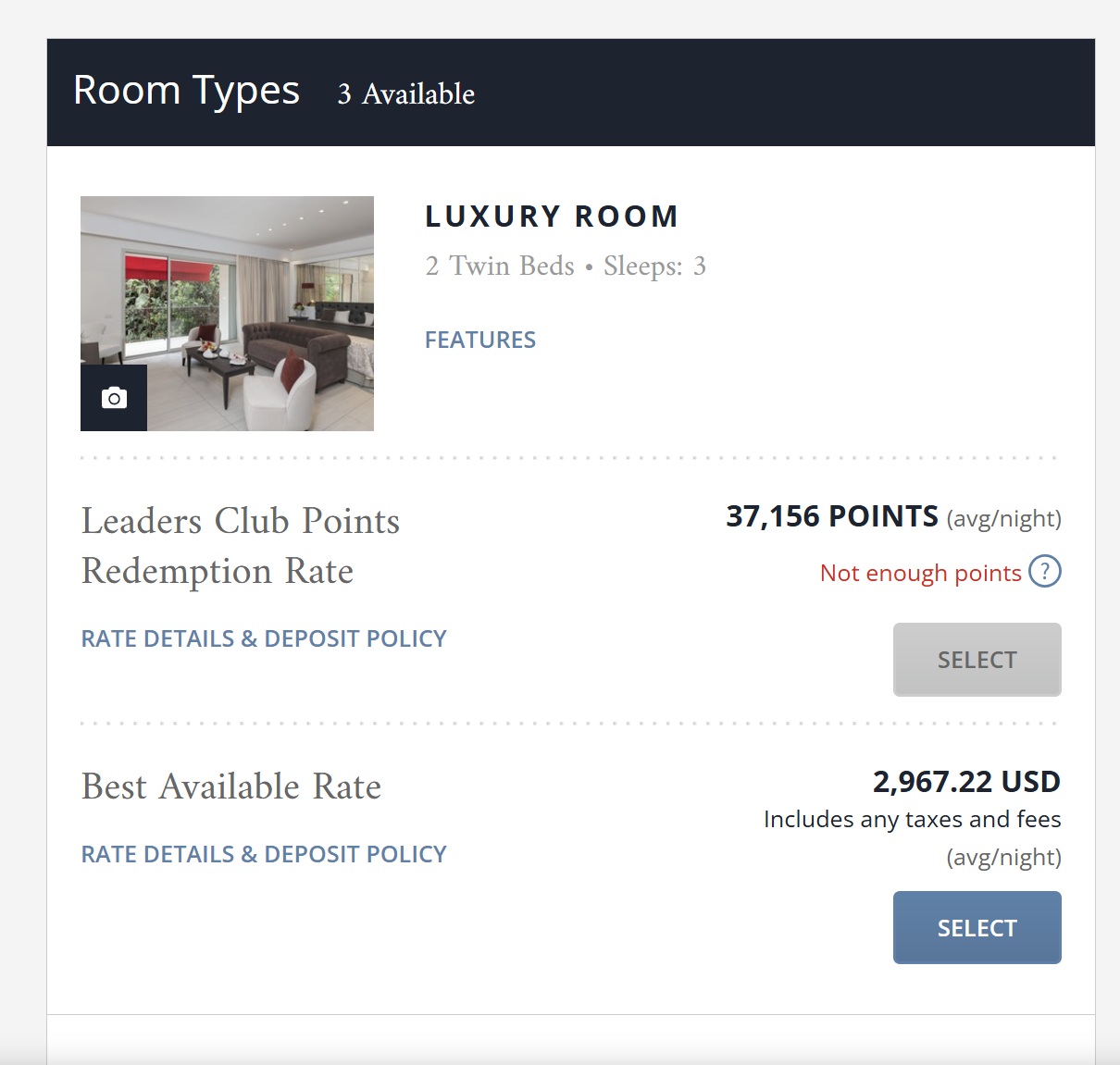The image size is (1120, 1065).
Task: Click the LUXURY ROOM title
Action: (552, 217)
